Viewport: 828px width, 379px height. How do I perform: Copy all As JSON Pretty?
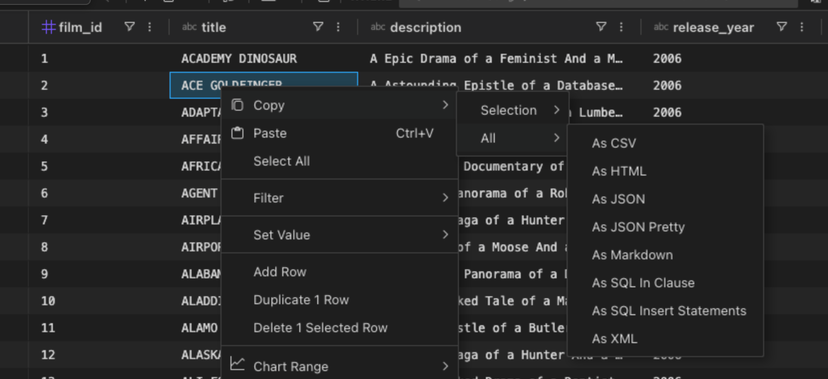tap(665, 227)
